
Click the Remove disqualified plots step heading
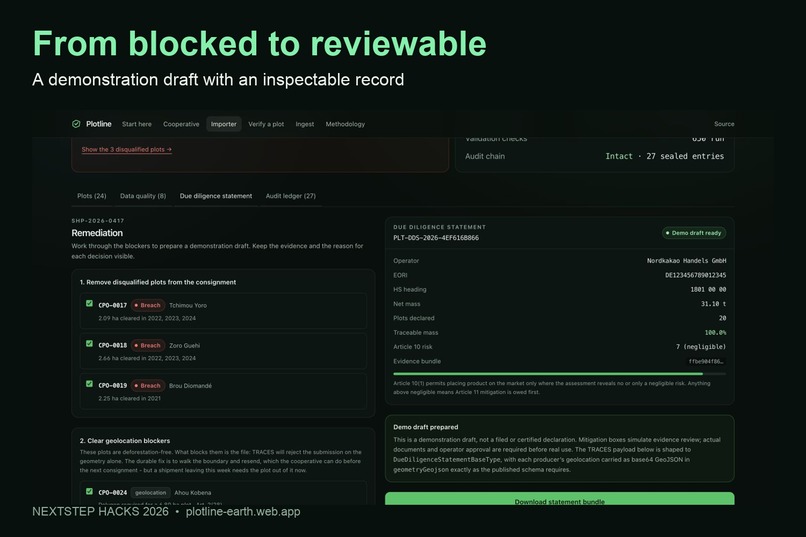158,282
